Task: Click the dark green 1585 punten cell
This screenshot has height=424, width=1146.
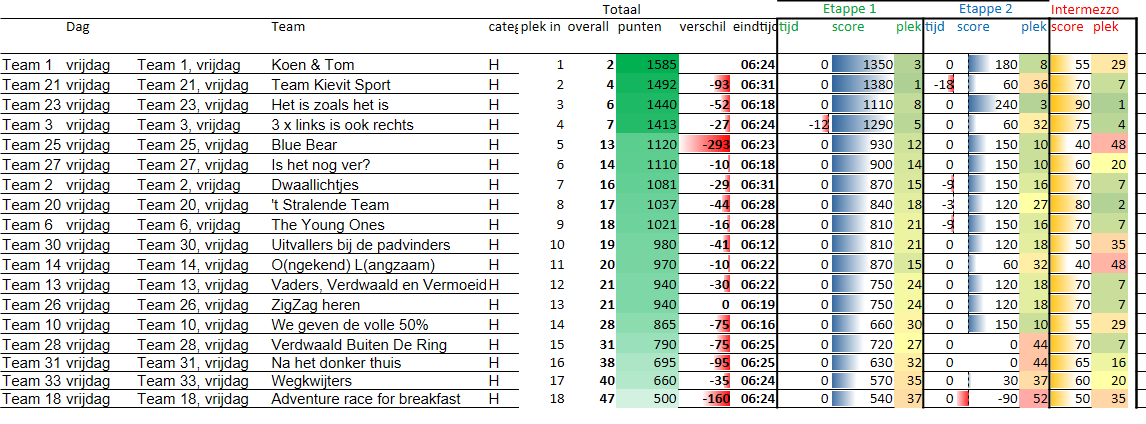Action: [647, 65]
